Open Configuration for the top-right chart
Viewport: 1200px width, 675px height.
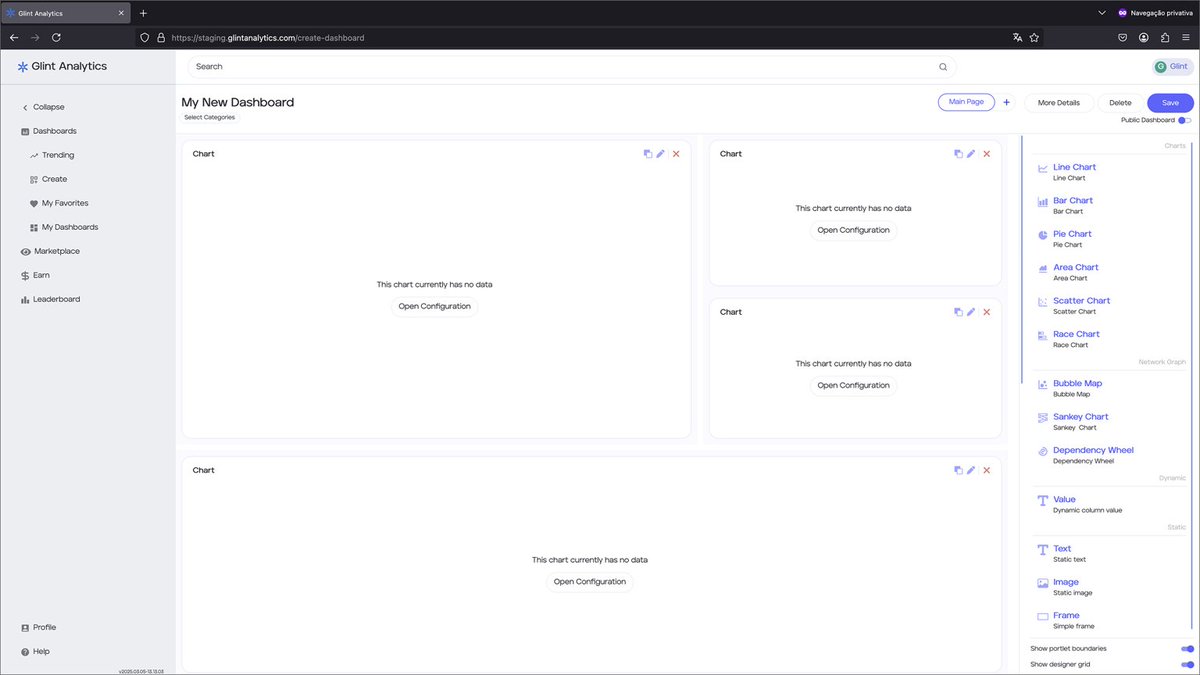click(x=853, y=231)
